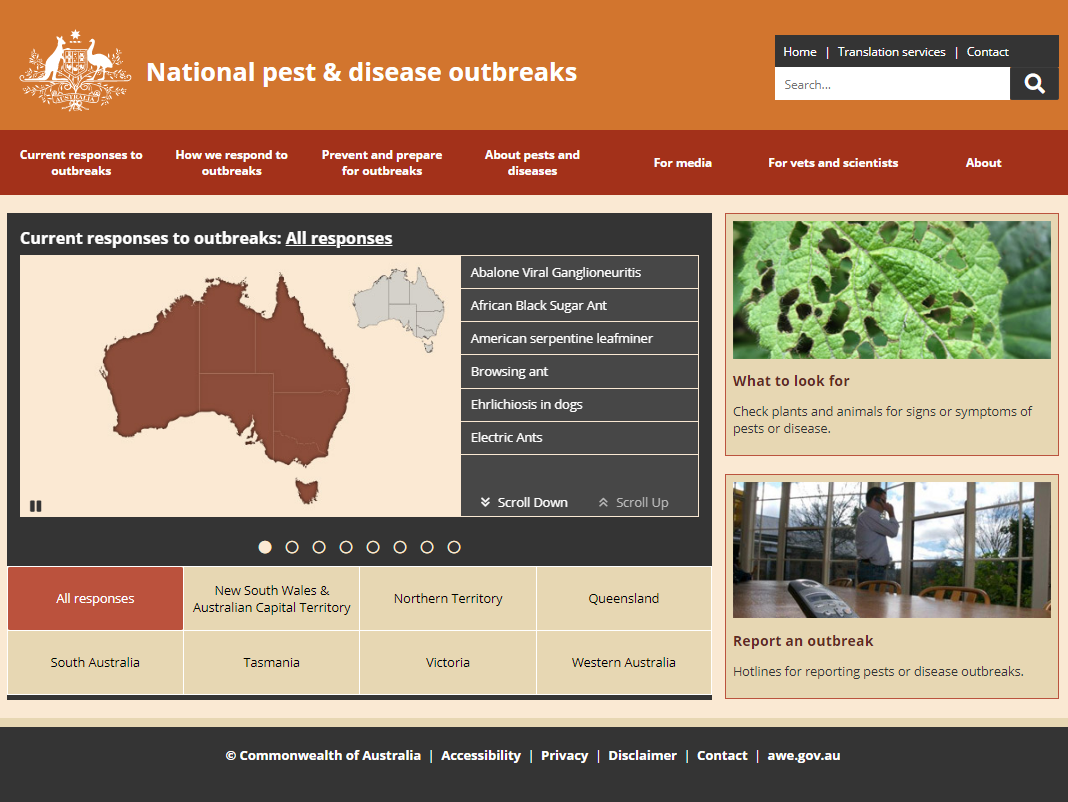1068x802 pixels.
Task: Open the 'Report an outbreak' phone image
Action: 891,550
